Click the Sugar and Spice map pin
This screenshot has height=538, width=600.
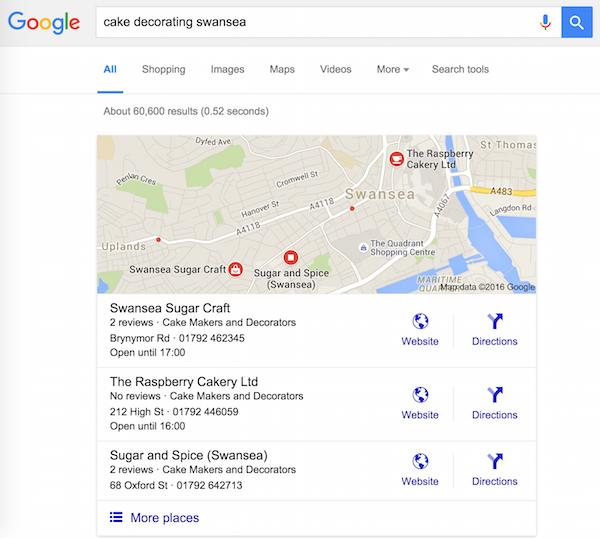[291, 257]
